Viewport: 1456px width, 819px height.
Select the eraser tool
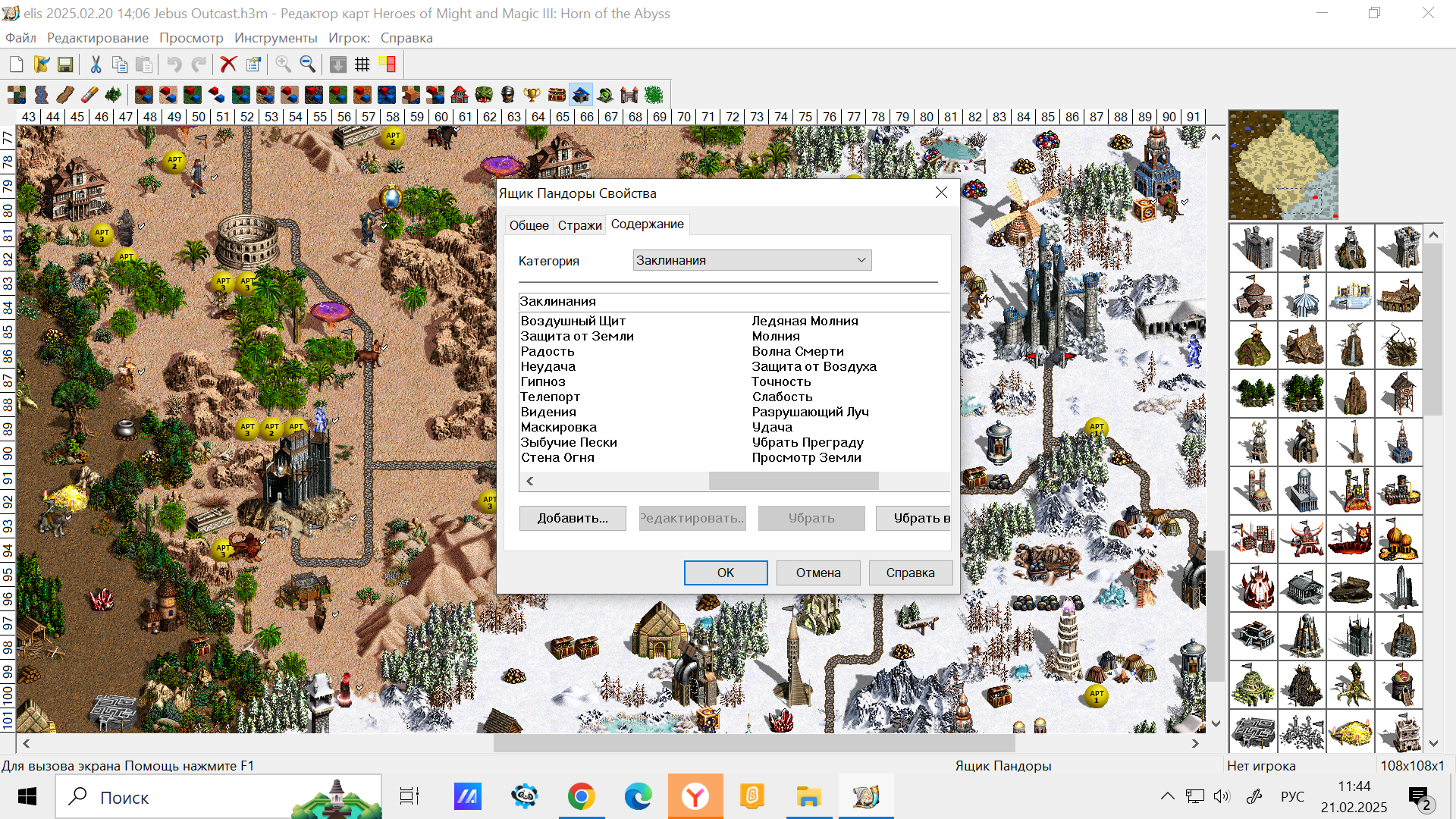(x=89, y=95)
